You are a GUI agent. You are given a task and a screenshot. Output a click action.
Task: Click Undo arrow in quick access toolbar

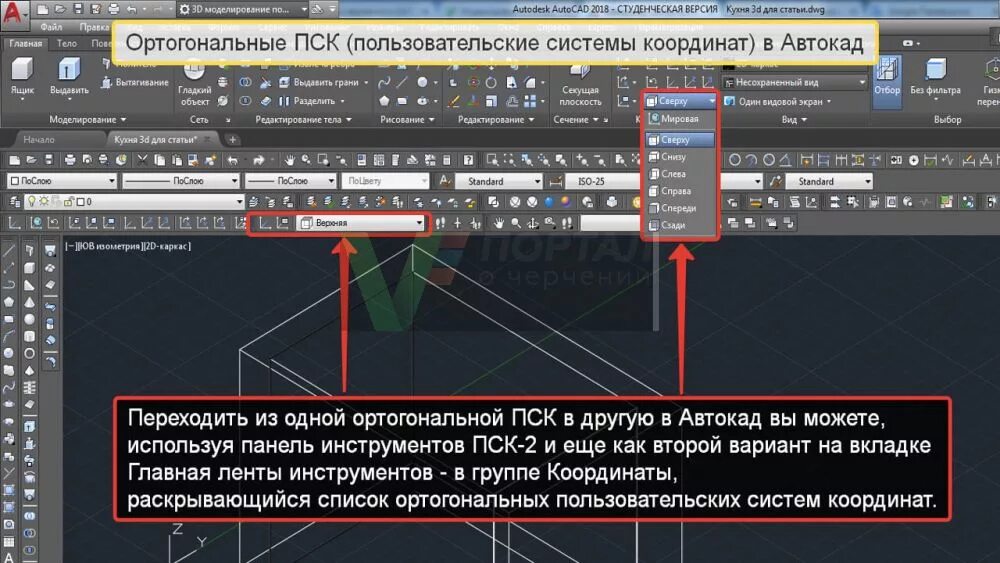(x=131, y=9)
